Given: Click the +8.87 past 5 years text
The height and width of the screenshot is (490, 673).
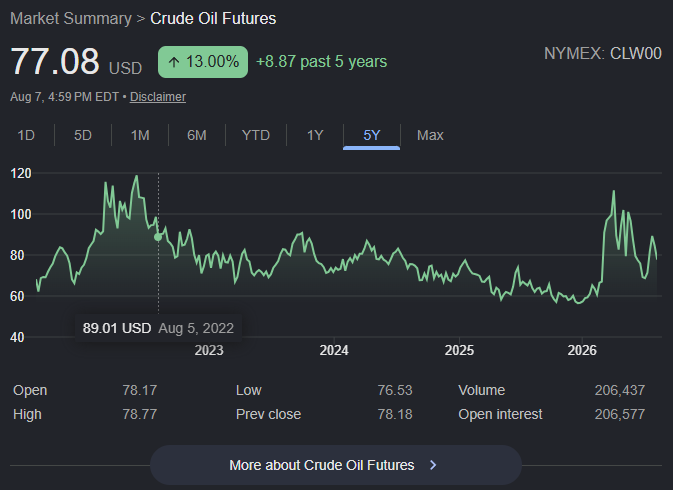Looking at the screenshot, I should tap(321, 61).
